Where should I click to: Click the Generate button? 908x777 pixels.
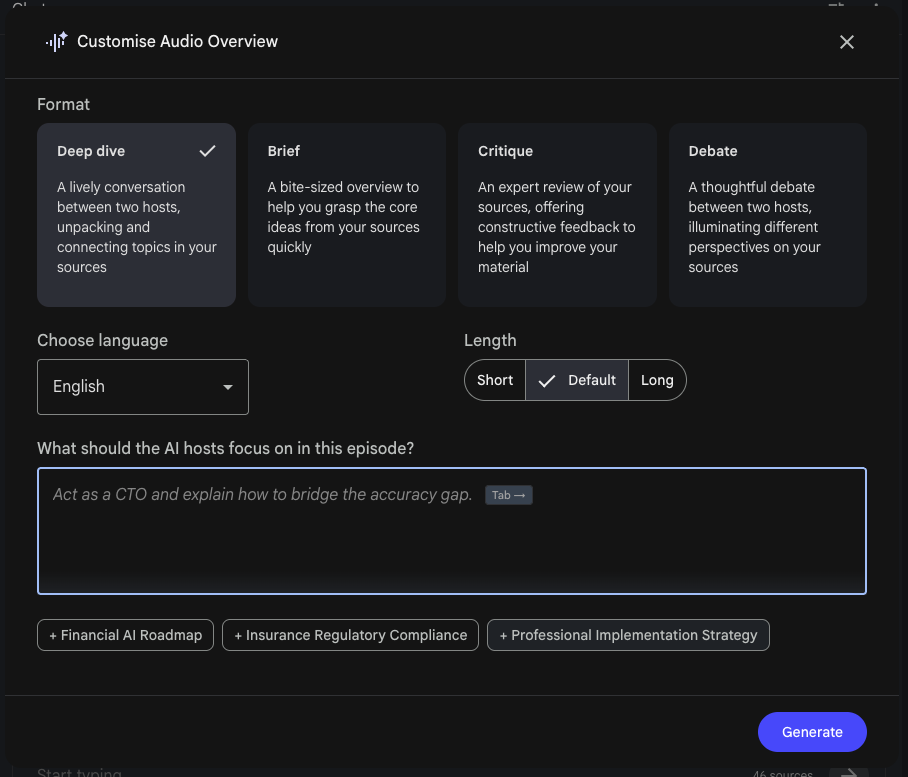pos(812,732)
